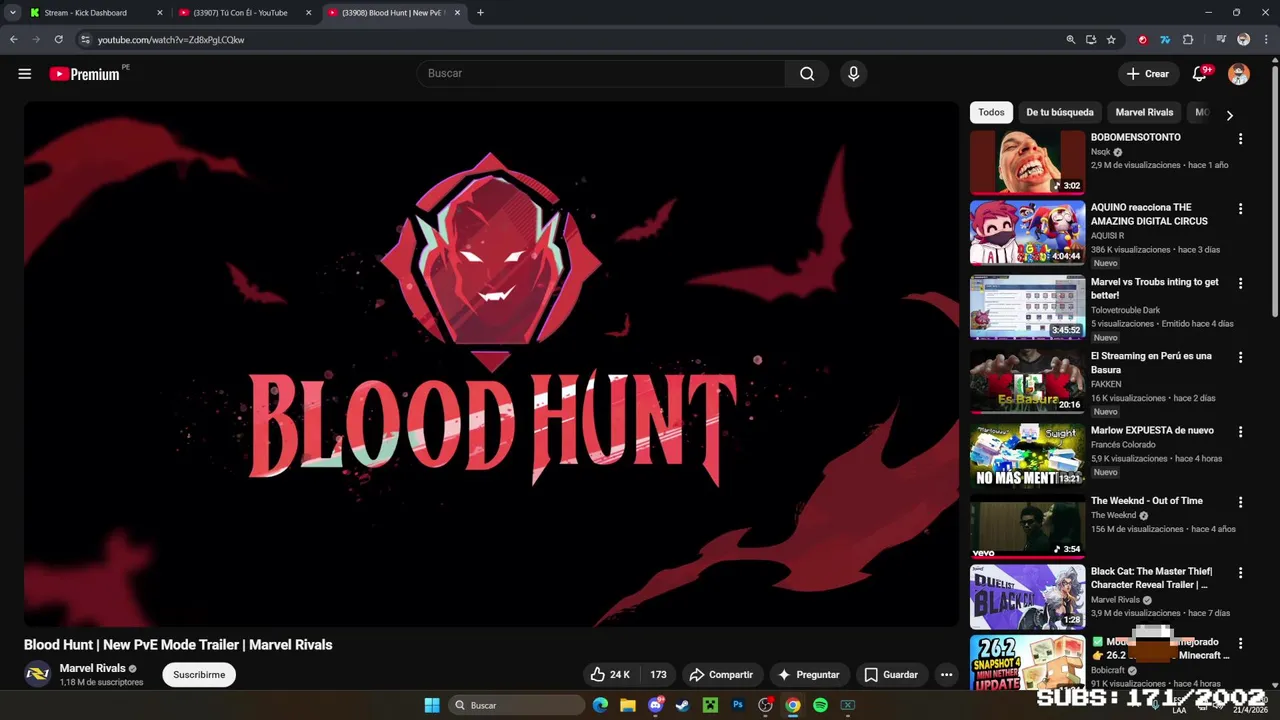Image resolution: width=1280 pixels, height=720 pixels.
Task: Open the tab search dropdown arrow
Action: point(13,13)
